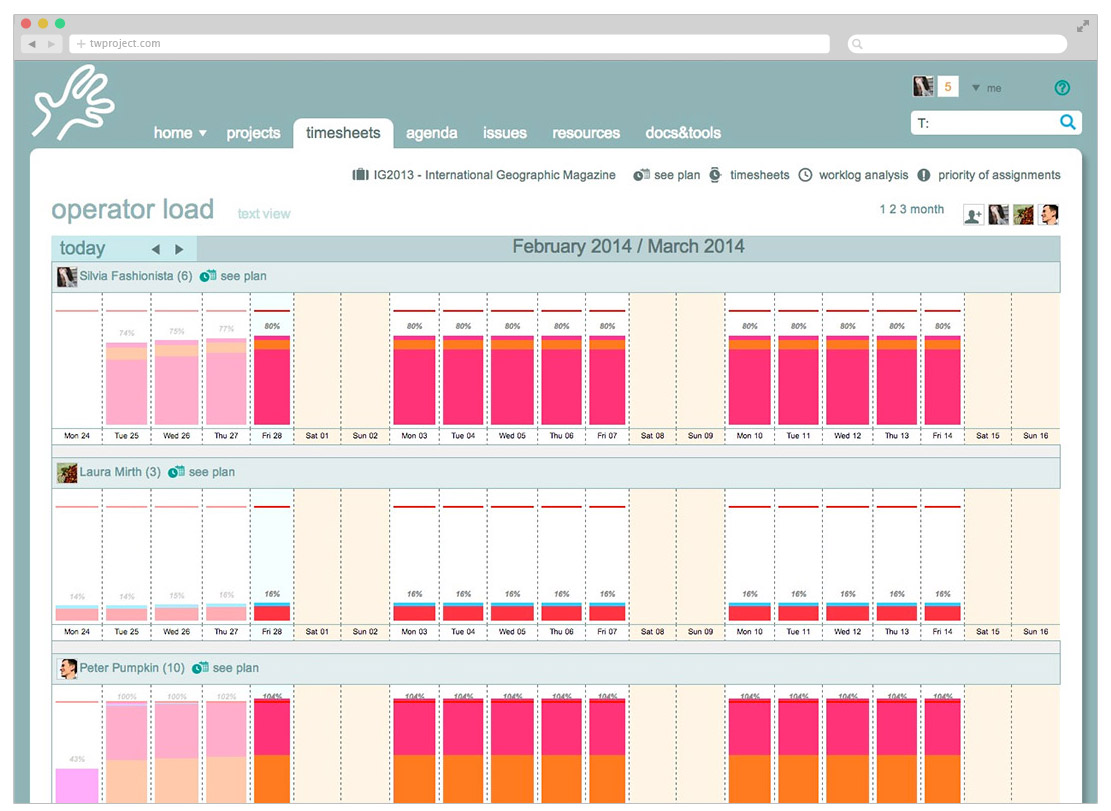Switch to the agenda tab

tap(432, 133)
